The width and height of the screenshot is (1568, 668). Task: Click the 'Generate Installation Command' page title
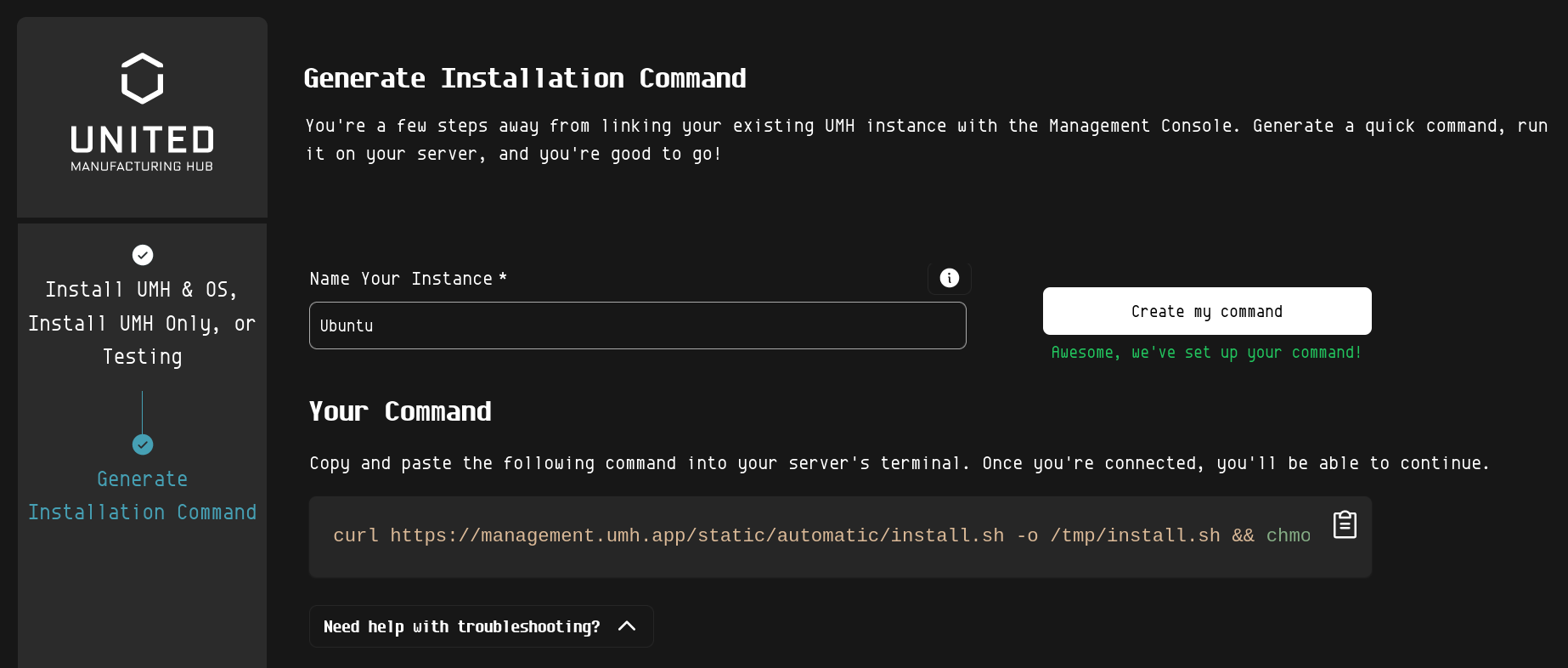point(525,78)
